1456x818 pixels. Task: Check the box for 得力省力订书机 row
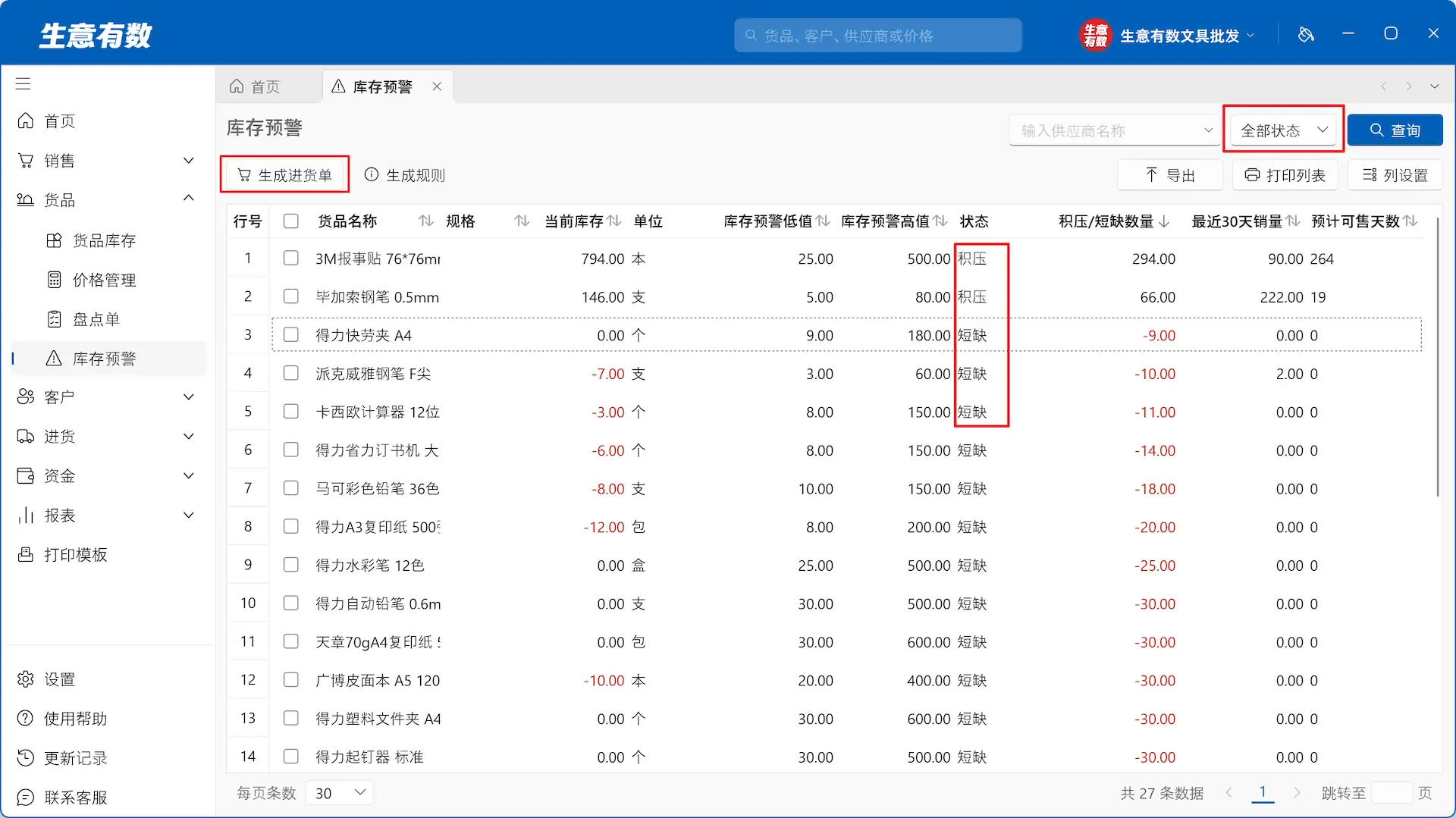[x=291, y=450]
